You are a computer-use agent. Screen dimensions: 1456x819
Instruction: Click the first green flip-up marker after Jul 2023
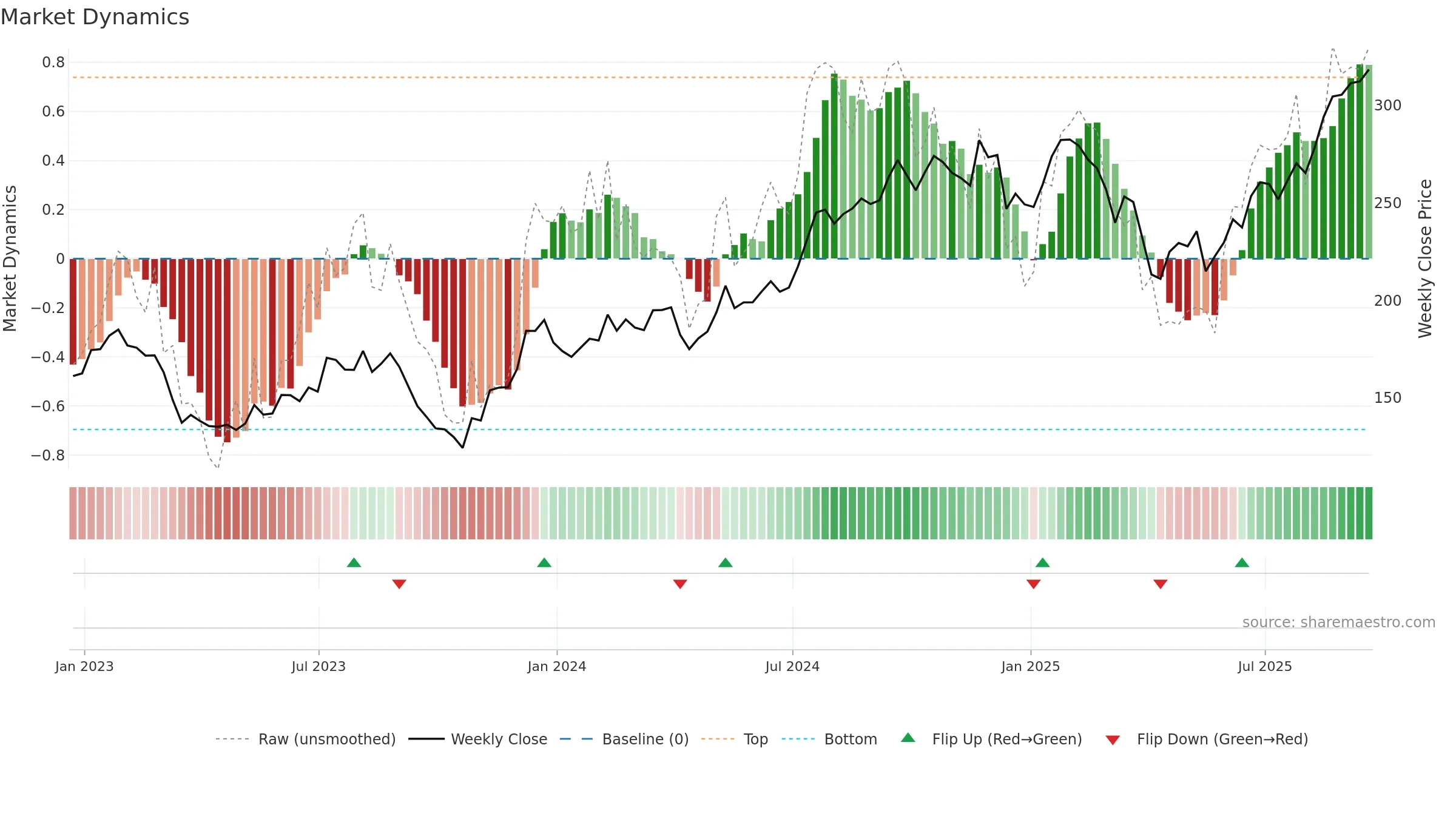[354, 562]
